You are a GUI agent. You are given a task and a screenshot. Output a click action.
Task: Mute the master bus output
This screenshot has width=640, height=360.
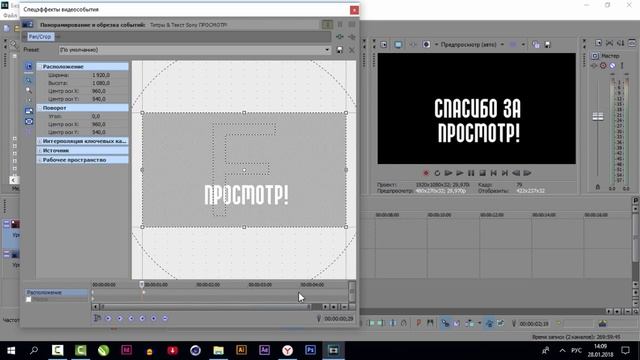[612, 65]
